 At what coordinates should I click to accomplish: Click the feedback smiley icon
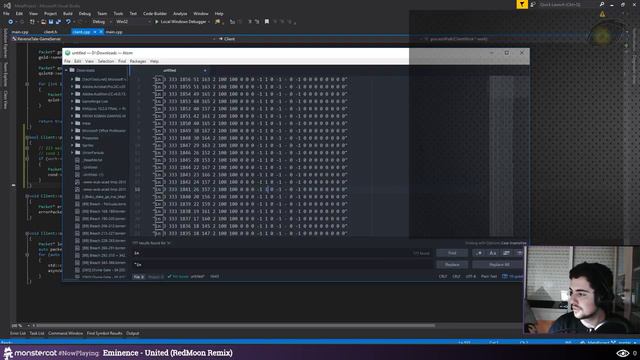click(x=533, y=4)
